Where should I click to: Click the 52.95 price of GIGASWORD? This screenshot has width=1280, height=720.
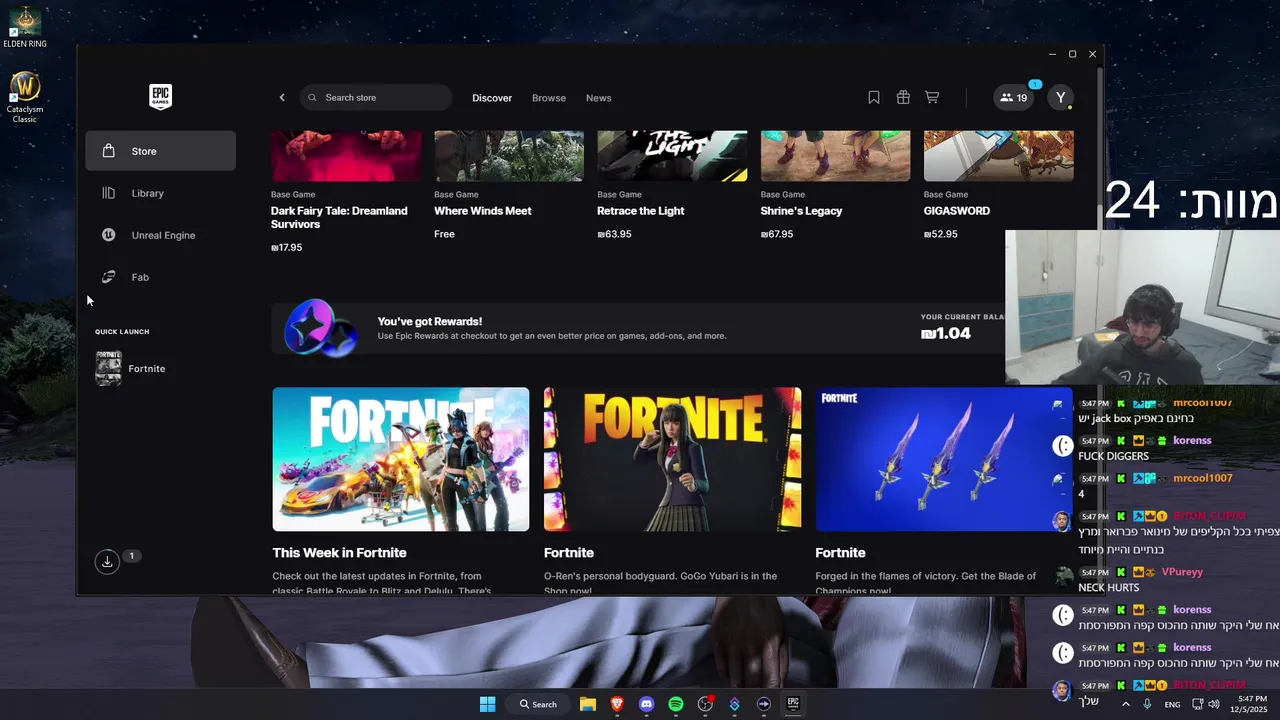941,234
